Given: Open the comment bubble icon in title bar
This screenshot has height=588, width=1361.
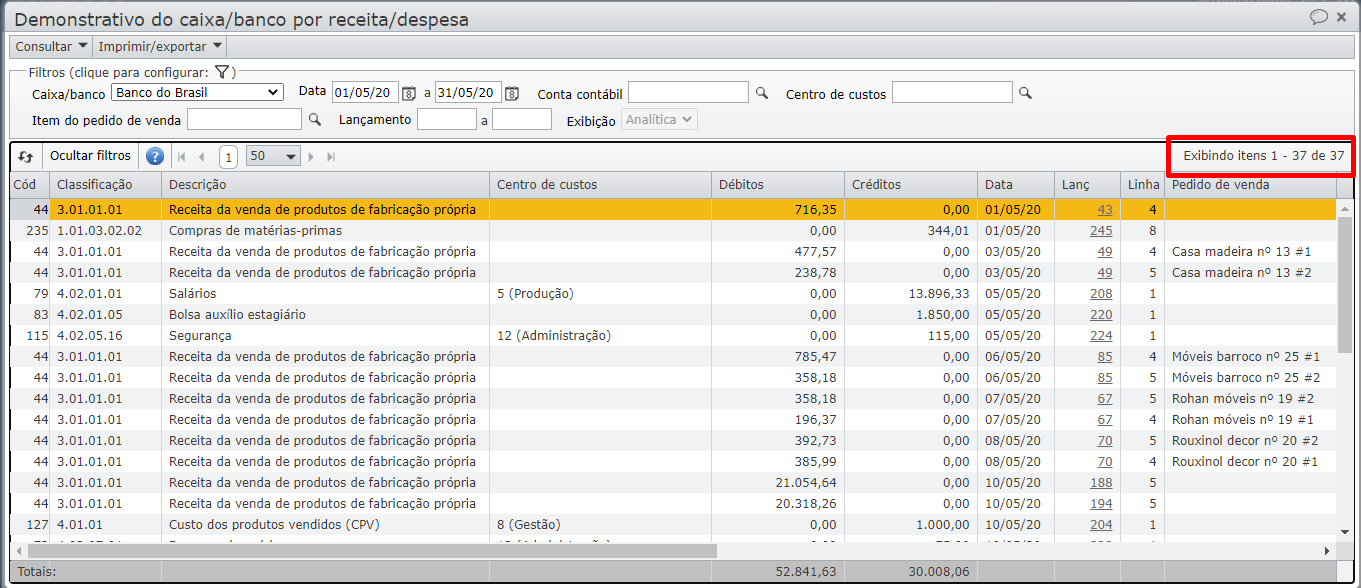Looking at the screenshot, I should (x=1318, y=17).
